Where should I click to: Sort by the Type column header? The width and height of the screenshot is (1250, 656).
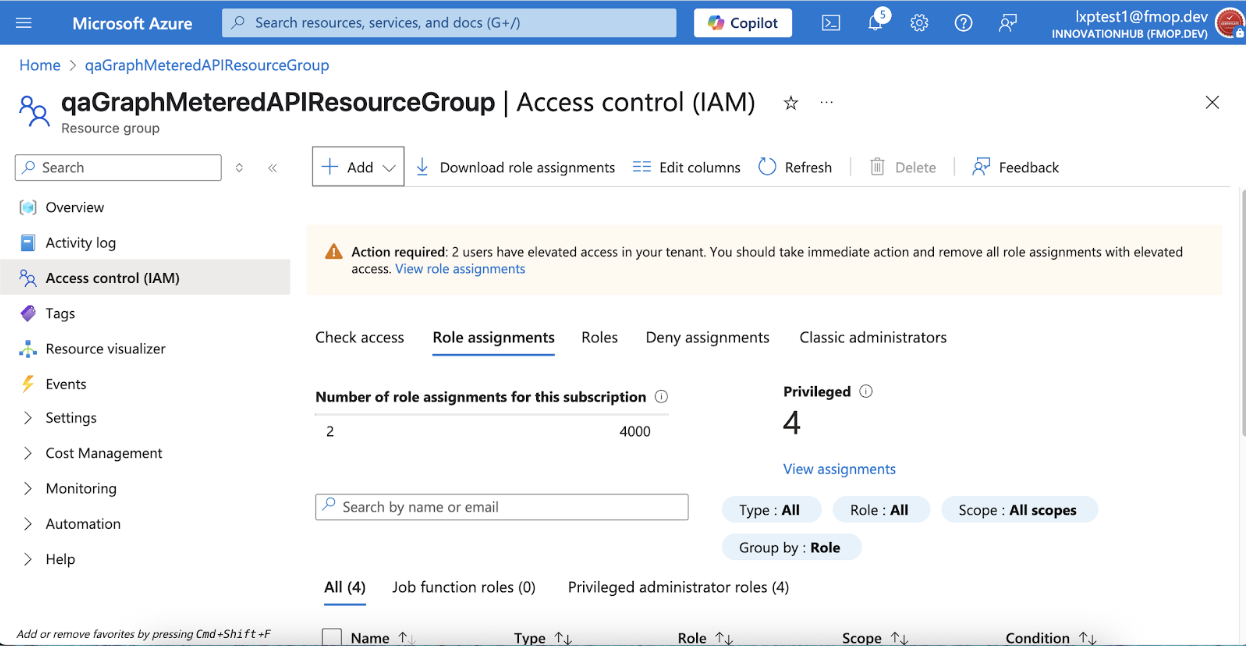click(x=543, y=638)
